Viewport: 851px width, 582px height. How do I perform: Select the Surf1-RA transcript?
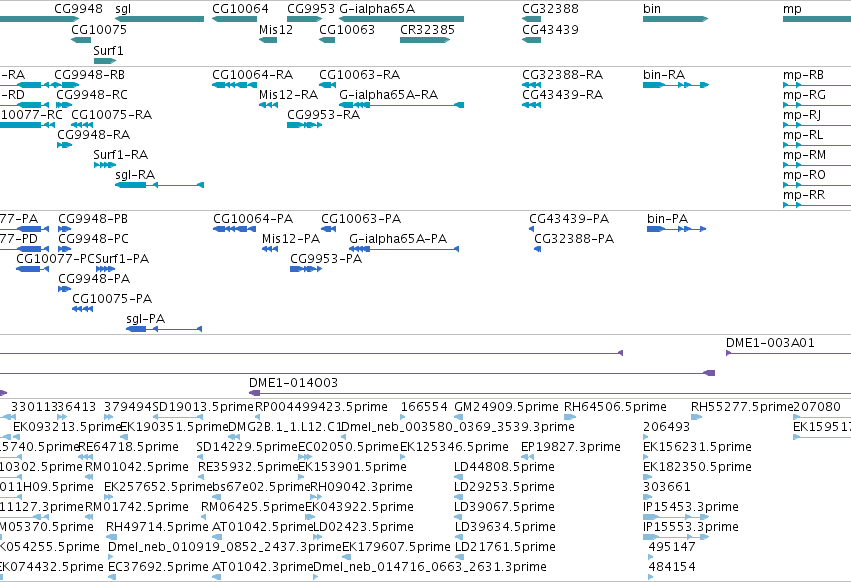click(105, 165)
